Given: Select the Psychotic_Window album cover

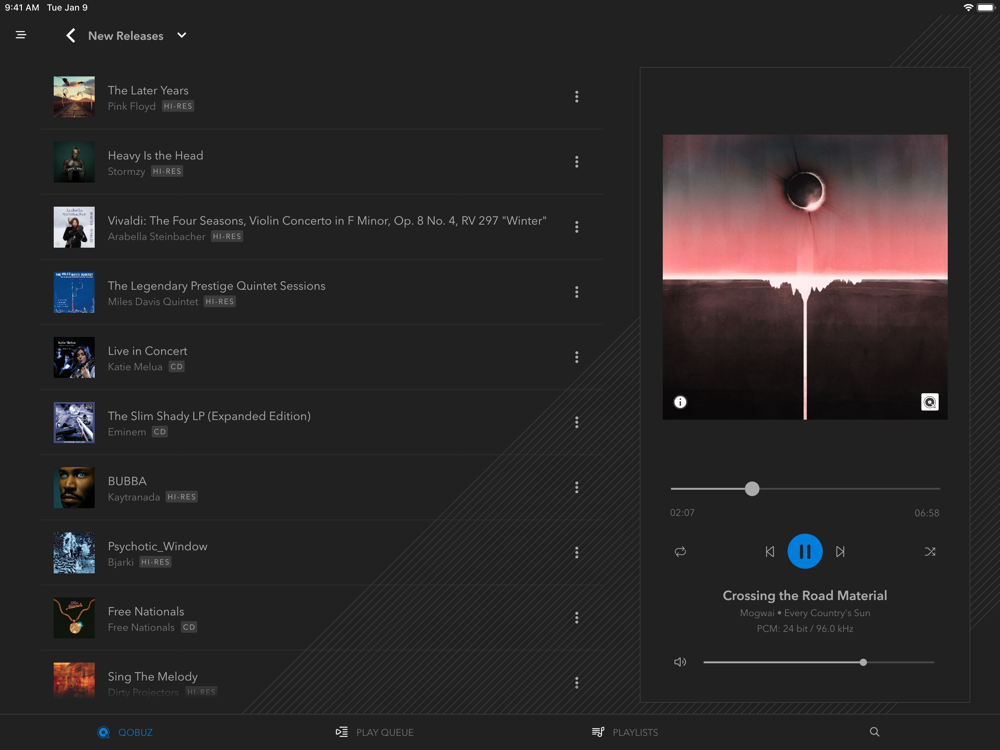Looking at the screenshot, I should tap(74, 552).
